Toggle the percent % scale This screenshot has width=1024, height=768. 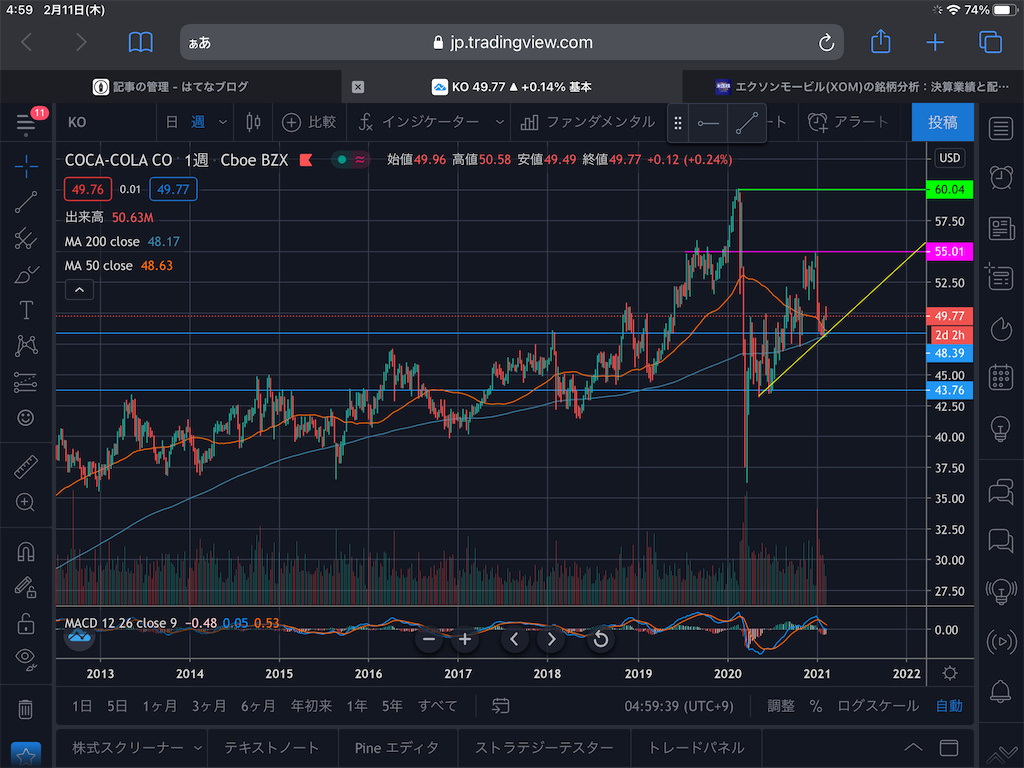tap(816, 706)
